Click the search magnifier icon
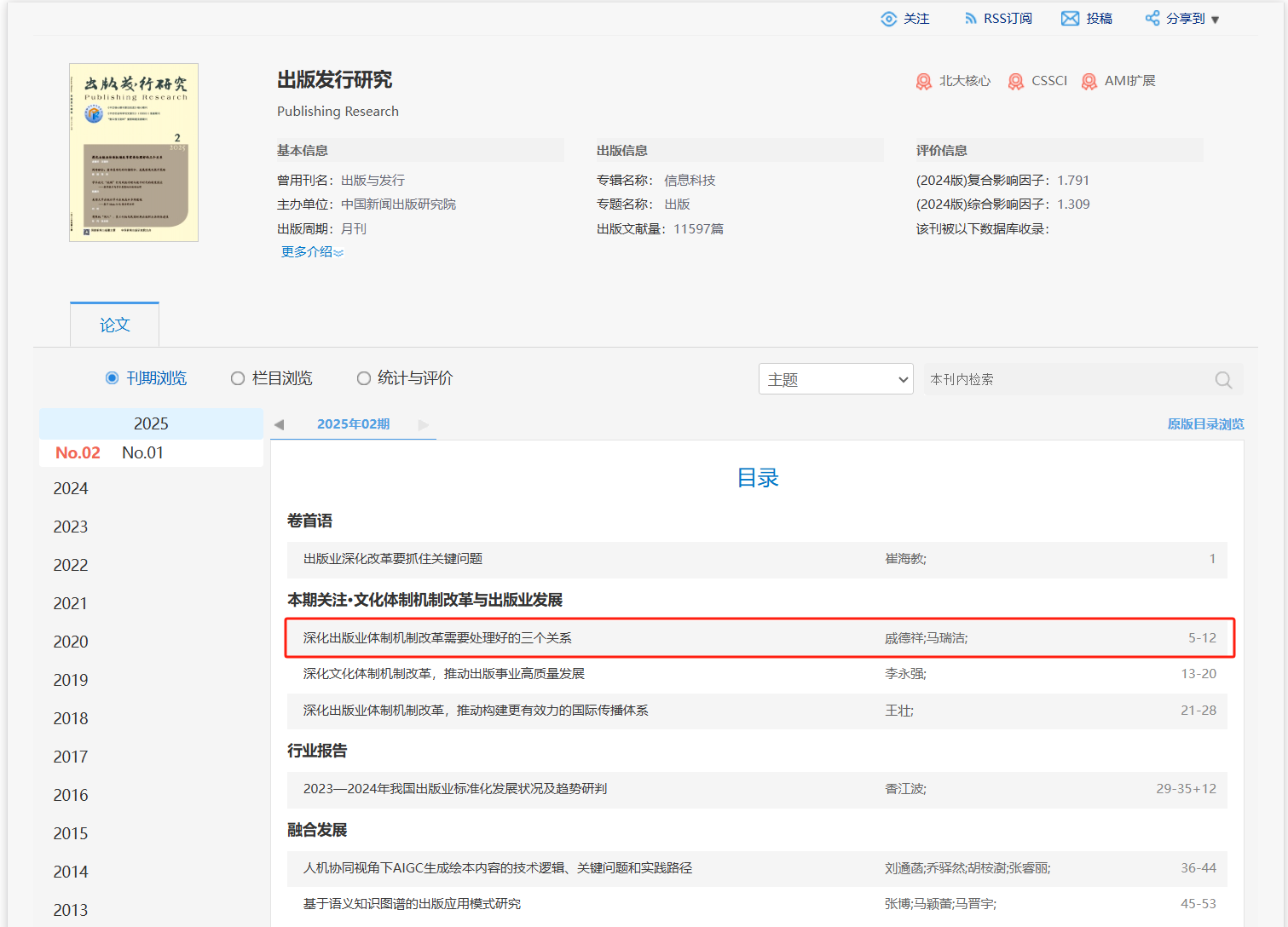The width and height of the screenshot is (1288, 927). click(x=1223, y=380)
